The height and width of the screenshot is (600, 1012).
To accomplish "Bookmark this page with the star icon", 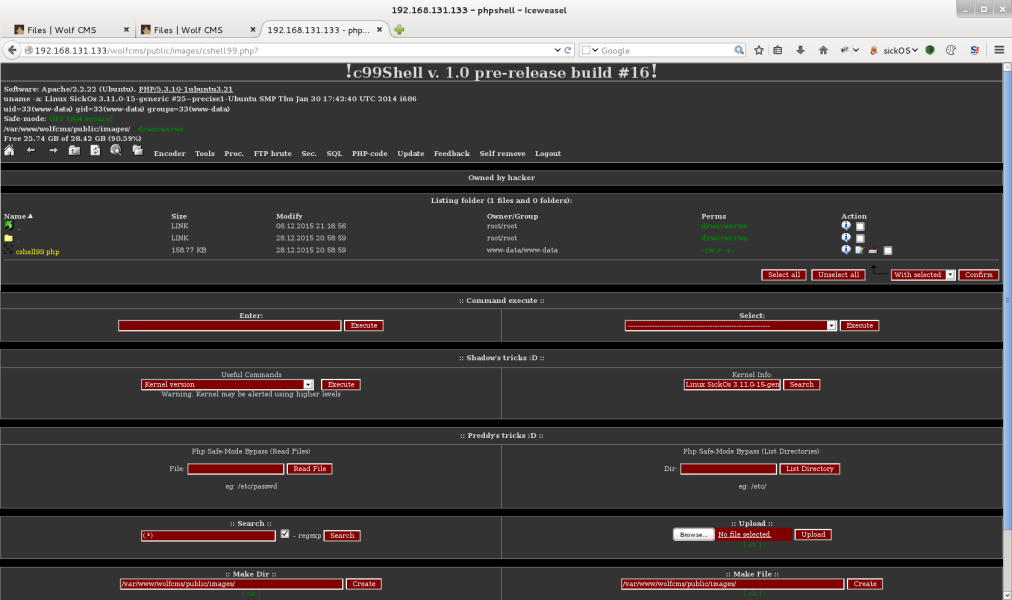I will (759, 50).
